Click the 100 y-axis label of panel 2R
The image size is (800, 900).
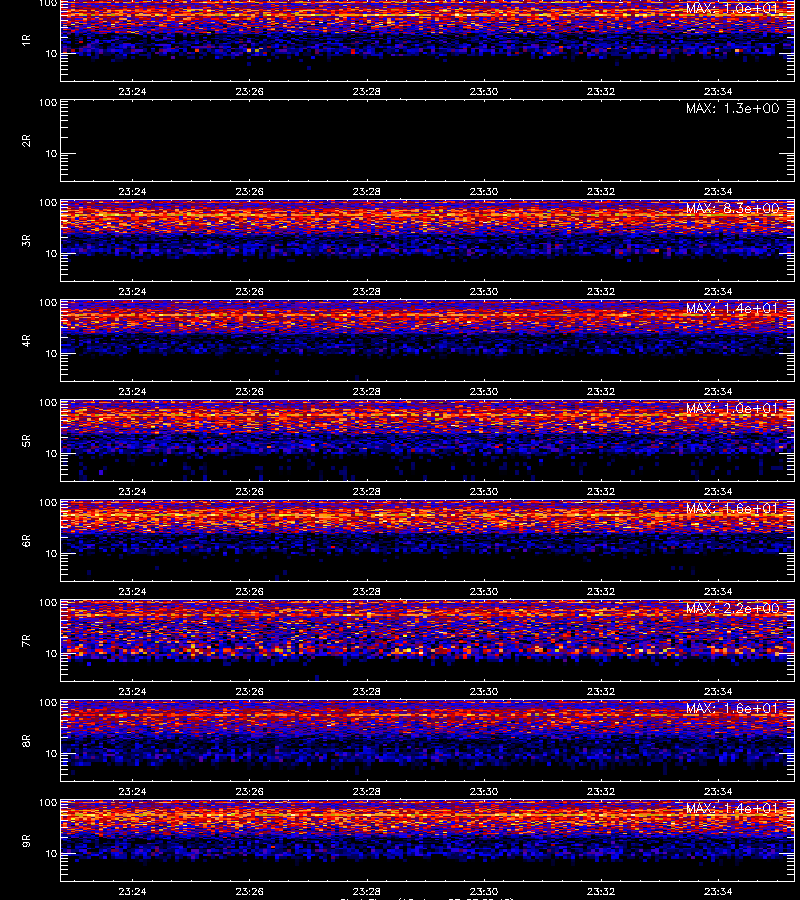click(x=48, y=103)
